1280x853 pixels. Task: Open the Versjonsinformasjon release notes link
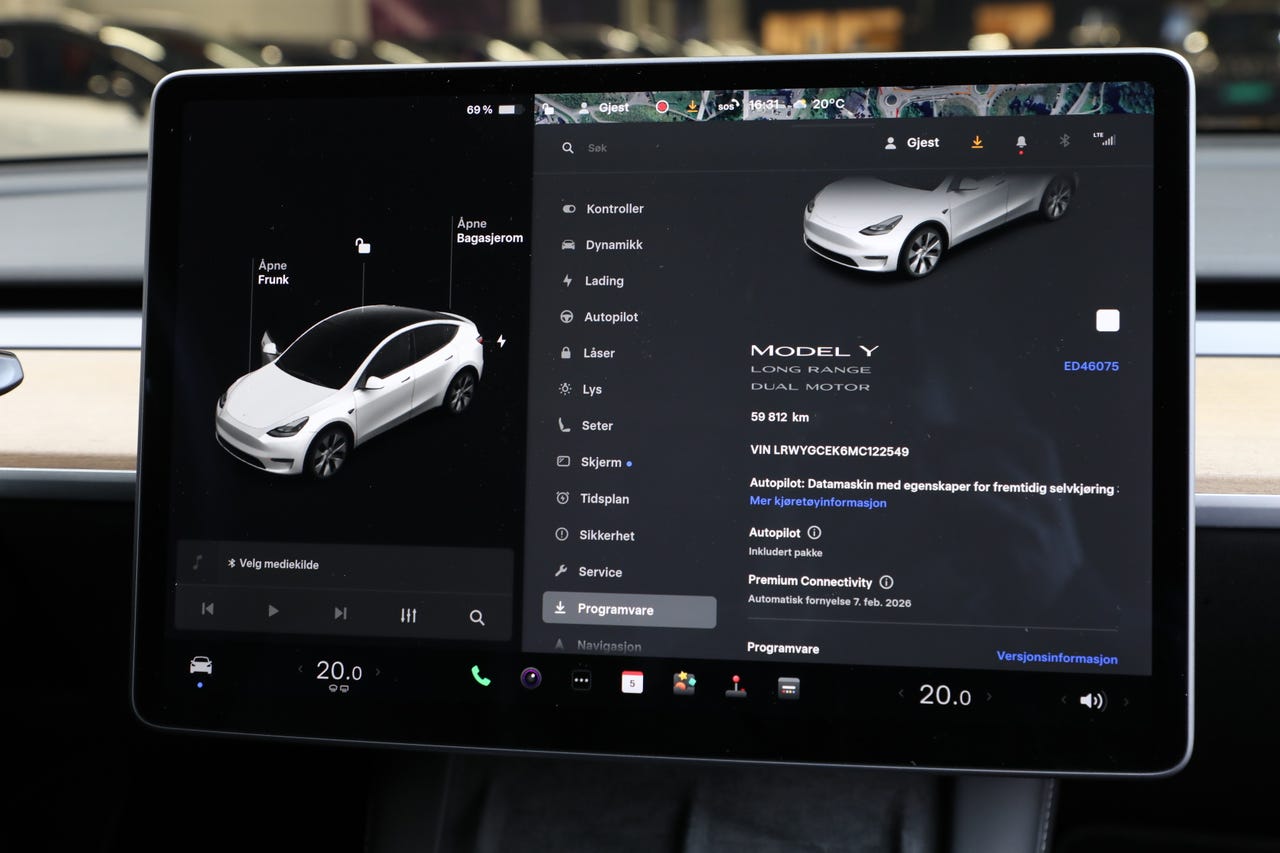(x=1057, y=658)
